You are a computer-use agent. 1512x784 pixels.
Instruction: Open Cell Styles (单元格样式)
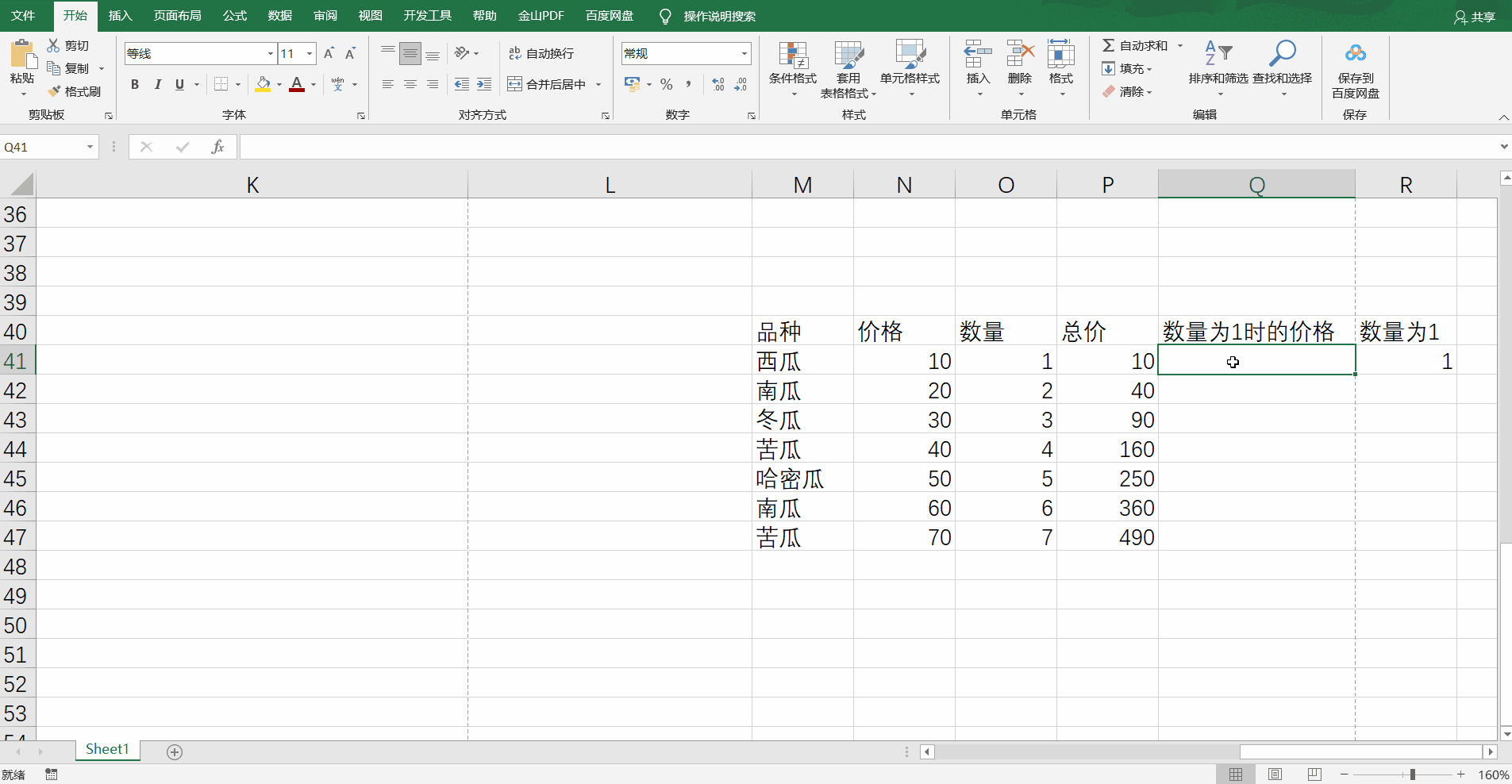coord(910,70)
